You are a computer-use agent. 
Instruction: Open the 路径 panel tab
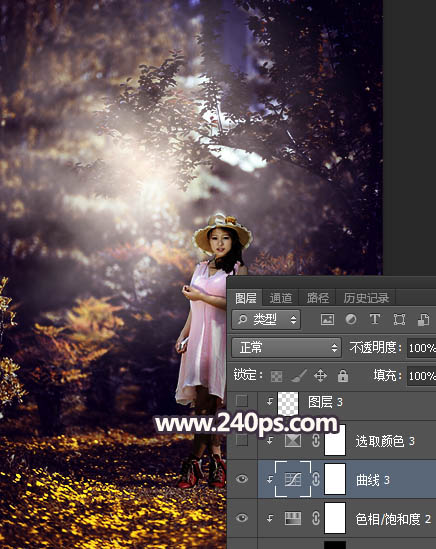click(318, 298)
